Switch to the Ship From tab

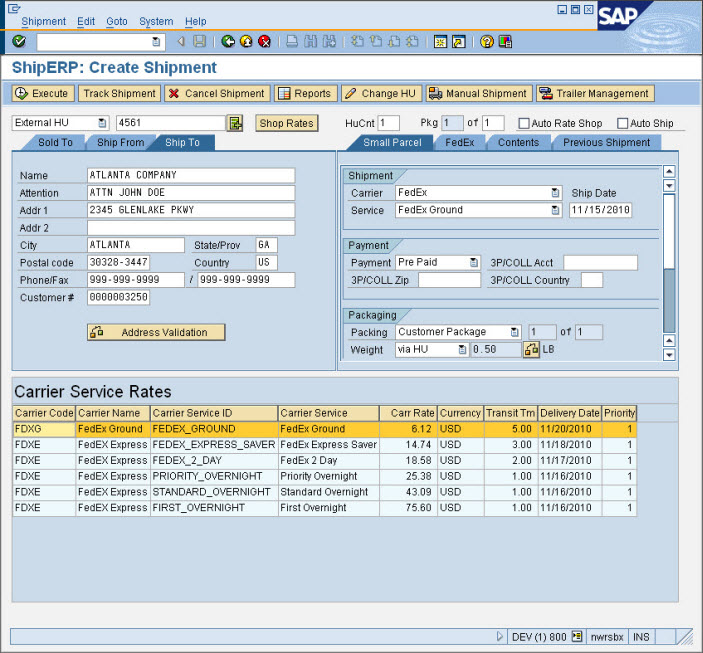click(120, 142)
